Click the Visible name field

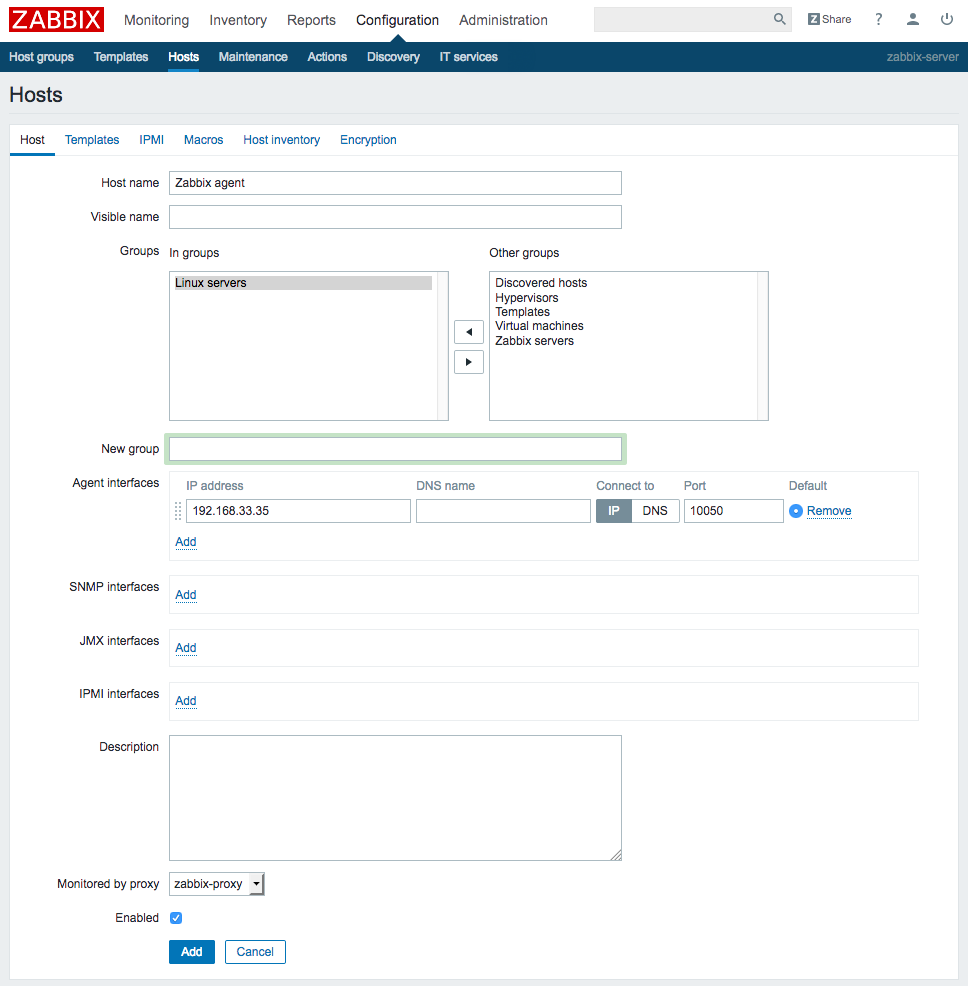click(395, 217)
